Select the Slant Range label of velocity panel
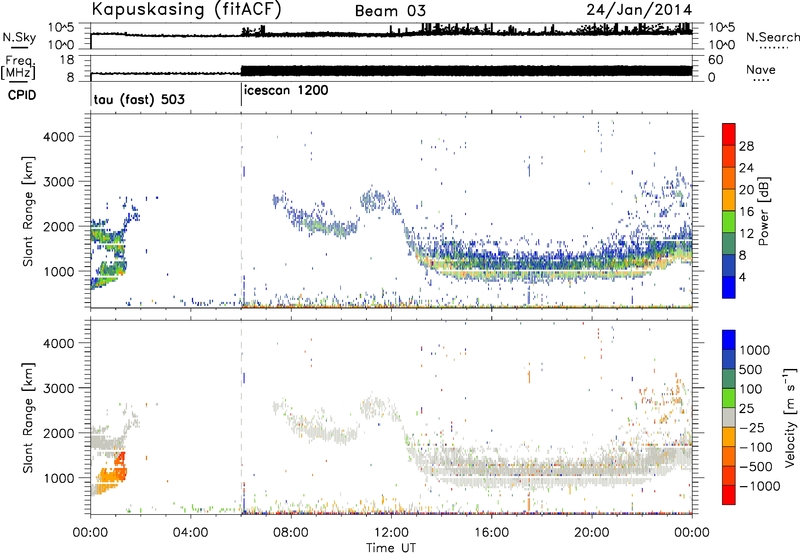This screenshot has width=800, height=554. pos(28,417)
